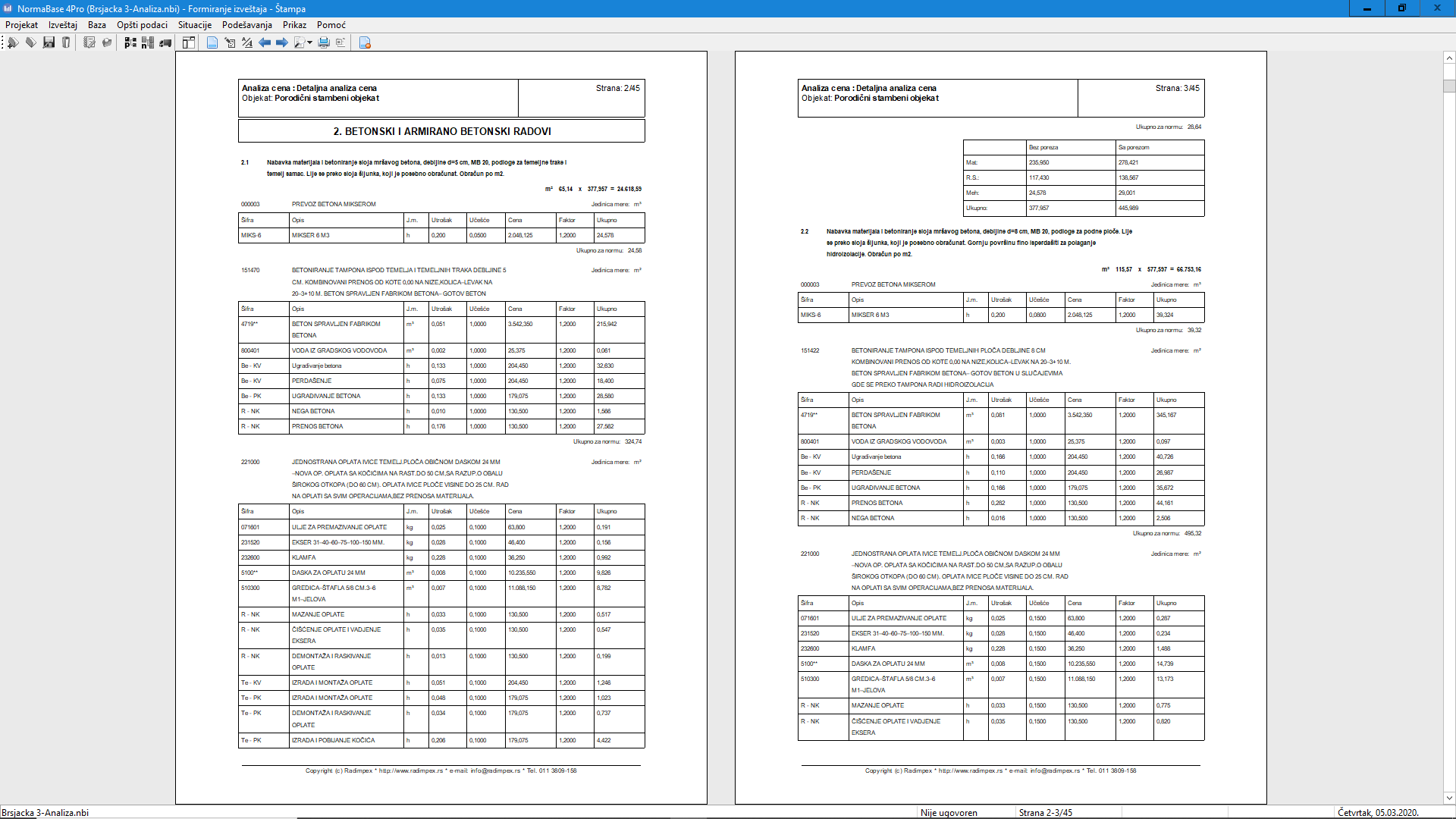Go to previous page with left arrow
Viewport: 1456px width, 819px height.
(x=265, y=42)
